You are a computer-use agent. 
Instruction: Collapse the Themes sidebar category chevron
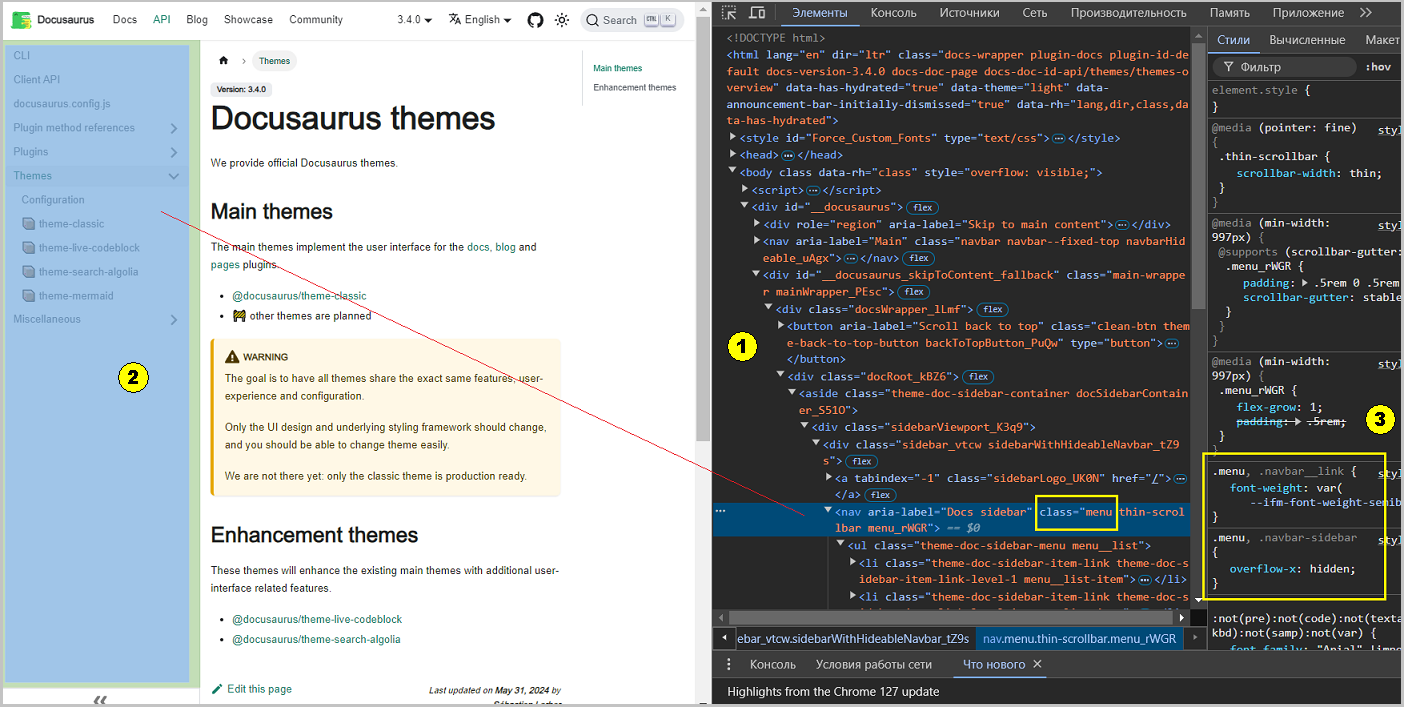[174, 176]
